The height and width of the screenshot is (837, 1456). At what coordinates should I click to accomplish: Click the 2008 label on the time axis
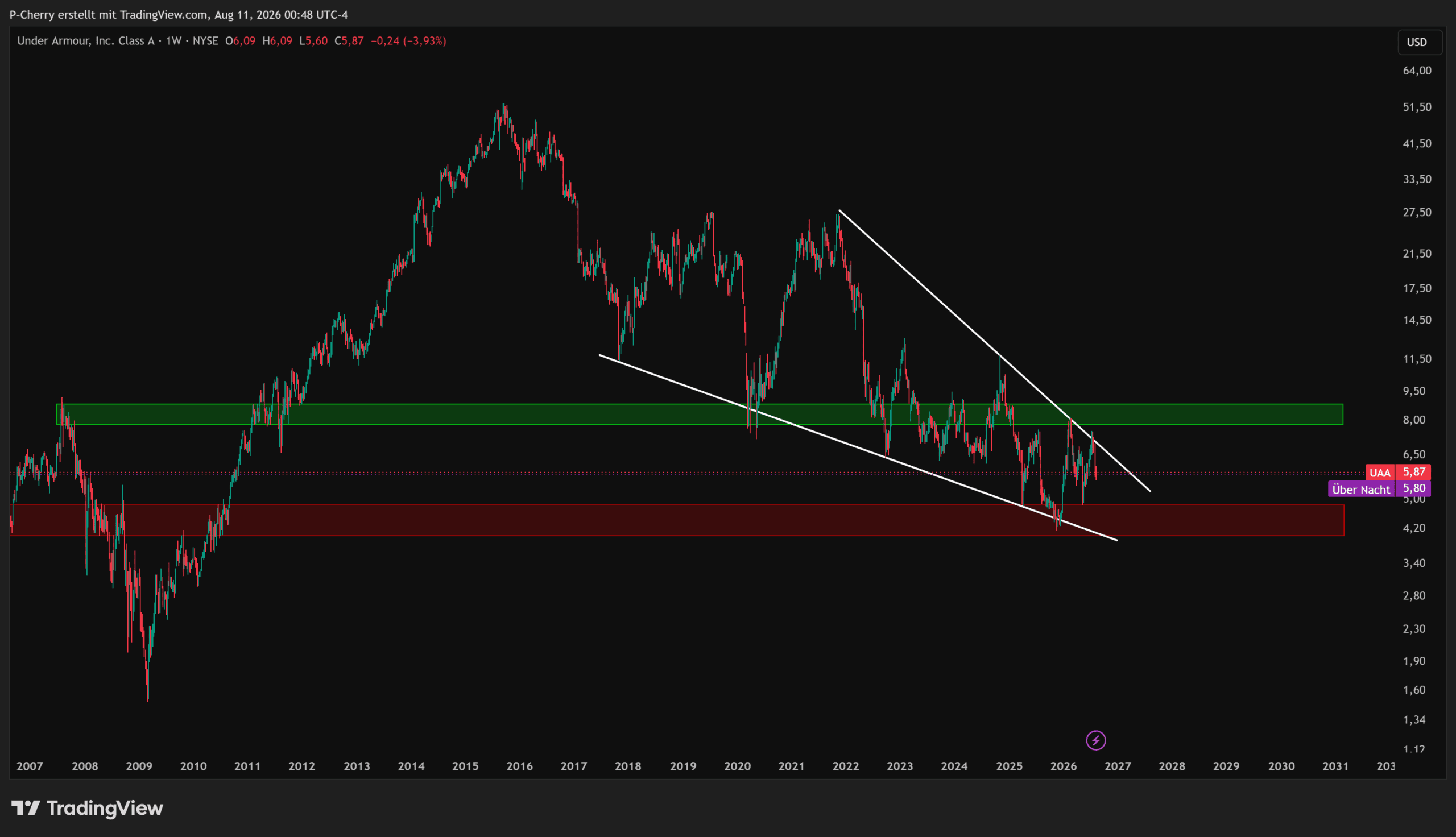(85, 766)
